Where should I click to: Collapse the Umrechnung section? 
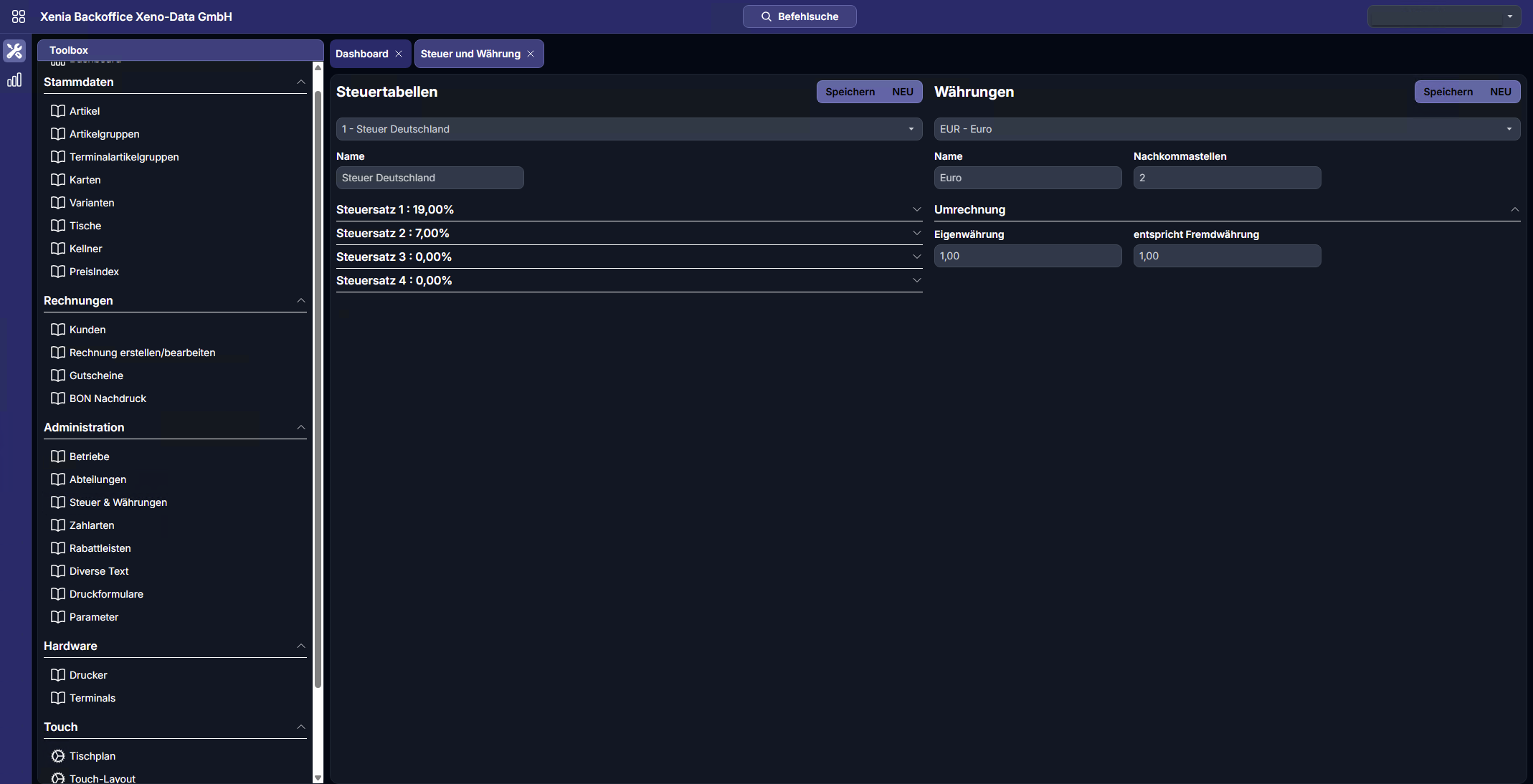click(x=1514, y=209)
